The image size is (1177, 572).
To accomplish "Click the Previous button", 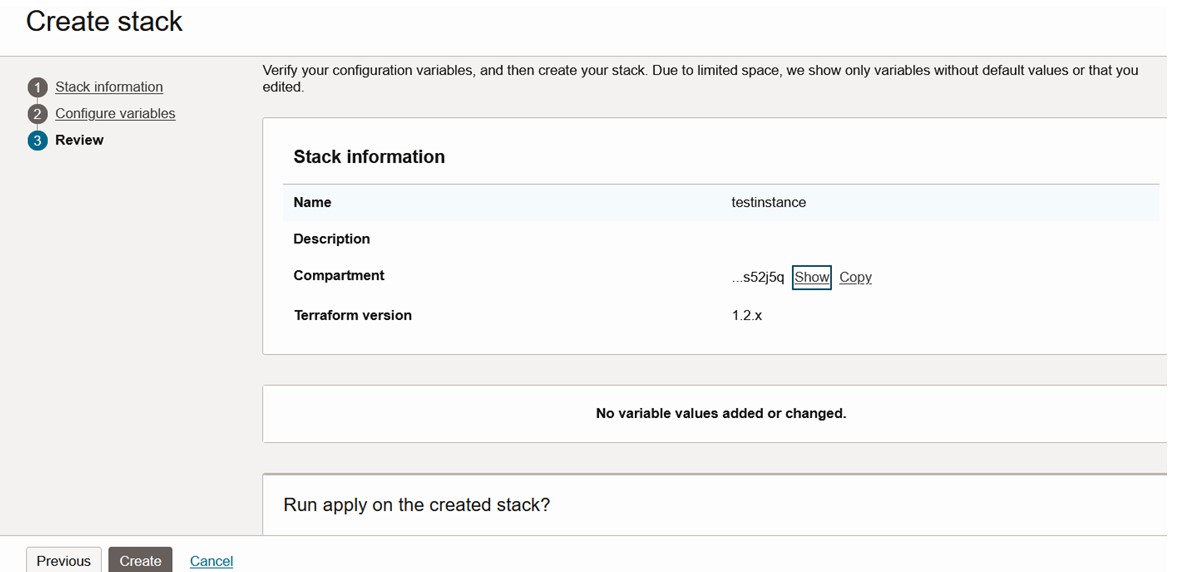I will click(x=64, y=560).
